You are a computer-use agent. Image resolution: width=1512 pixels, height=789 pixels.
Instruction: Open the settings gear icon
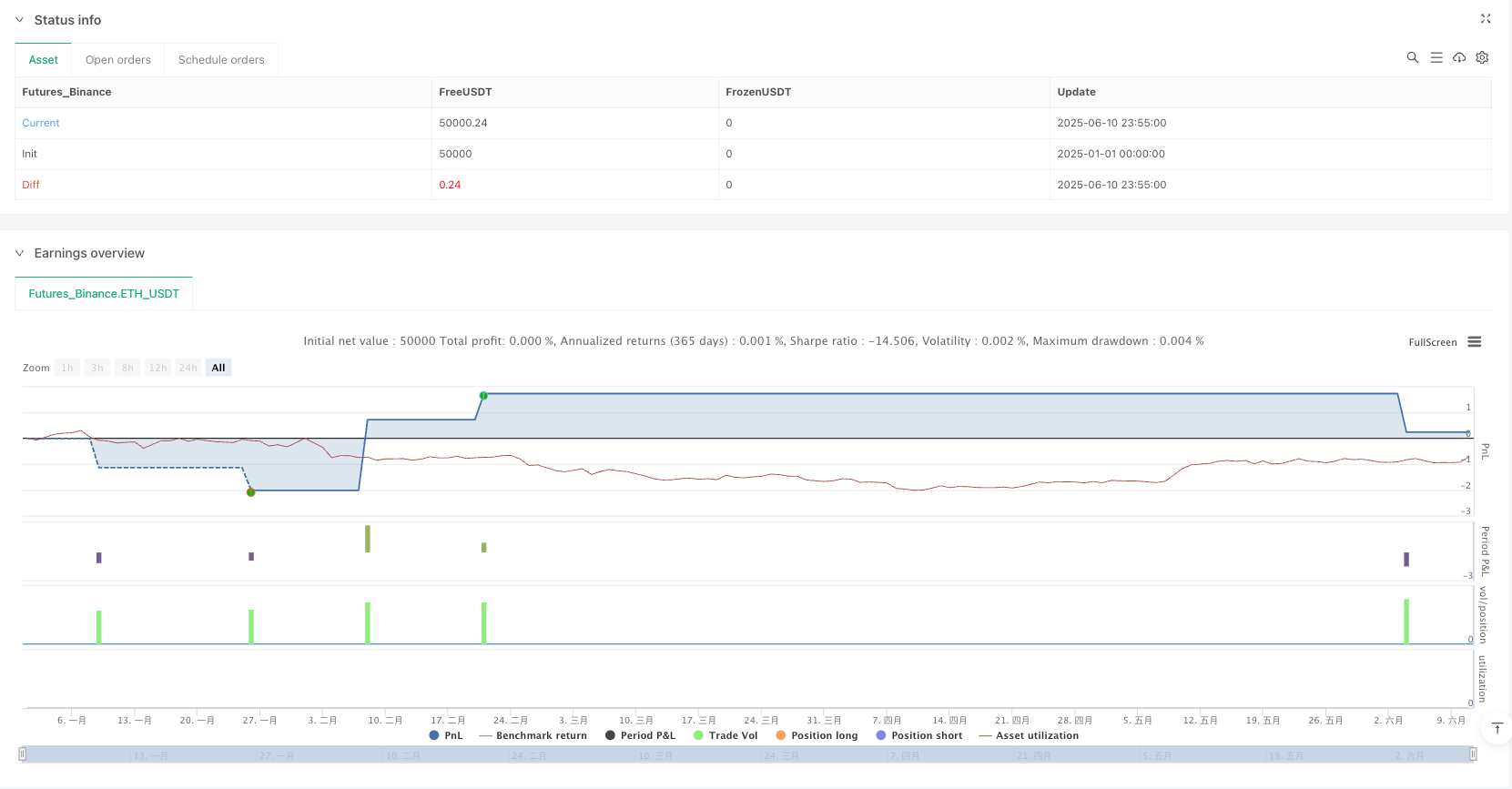1482,57
